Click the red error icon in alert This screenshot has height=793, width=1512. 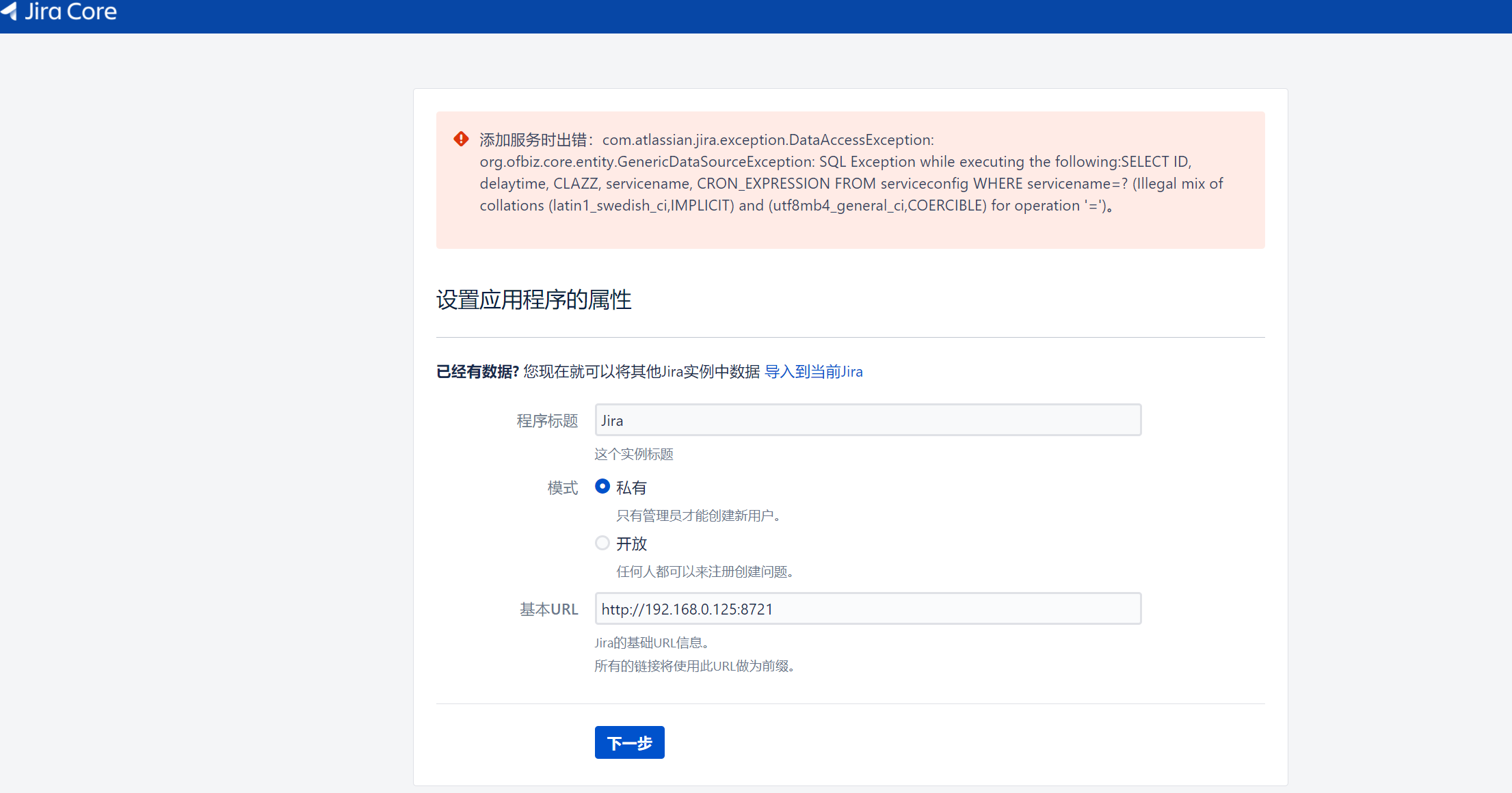coord(462,139)
